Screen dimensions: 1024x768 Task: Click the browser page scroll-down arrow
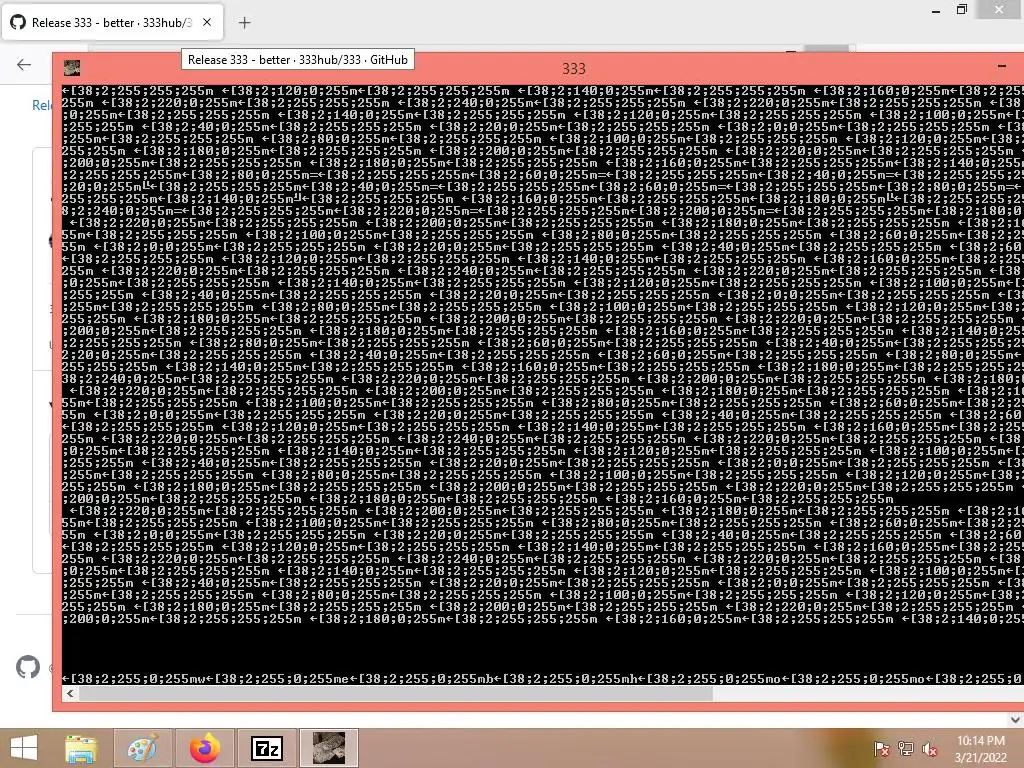(x=1015, y=720)
